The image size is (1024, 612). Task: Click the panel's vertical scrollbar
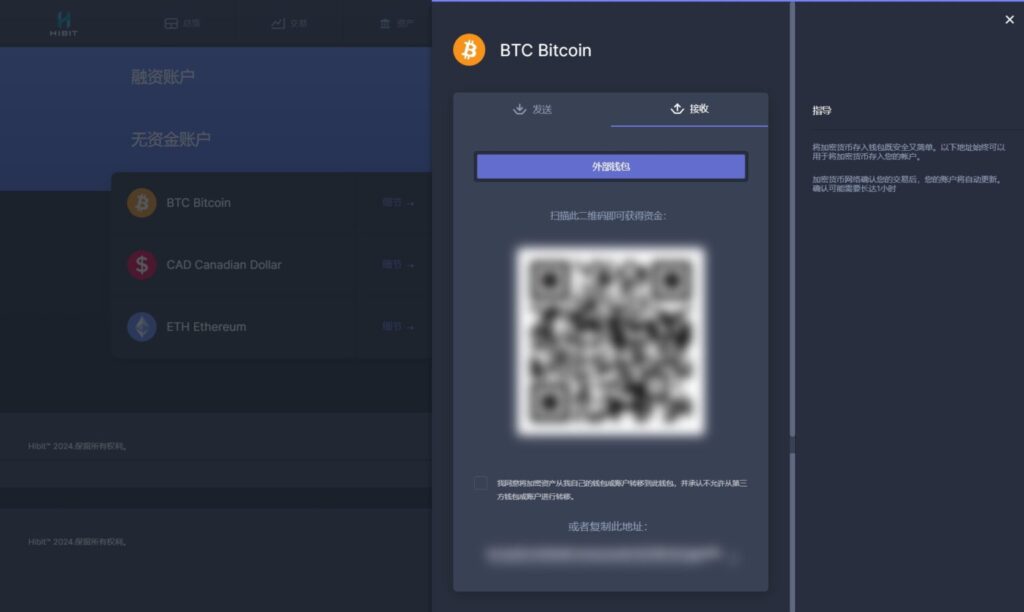coord(792,219)
